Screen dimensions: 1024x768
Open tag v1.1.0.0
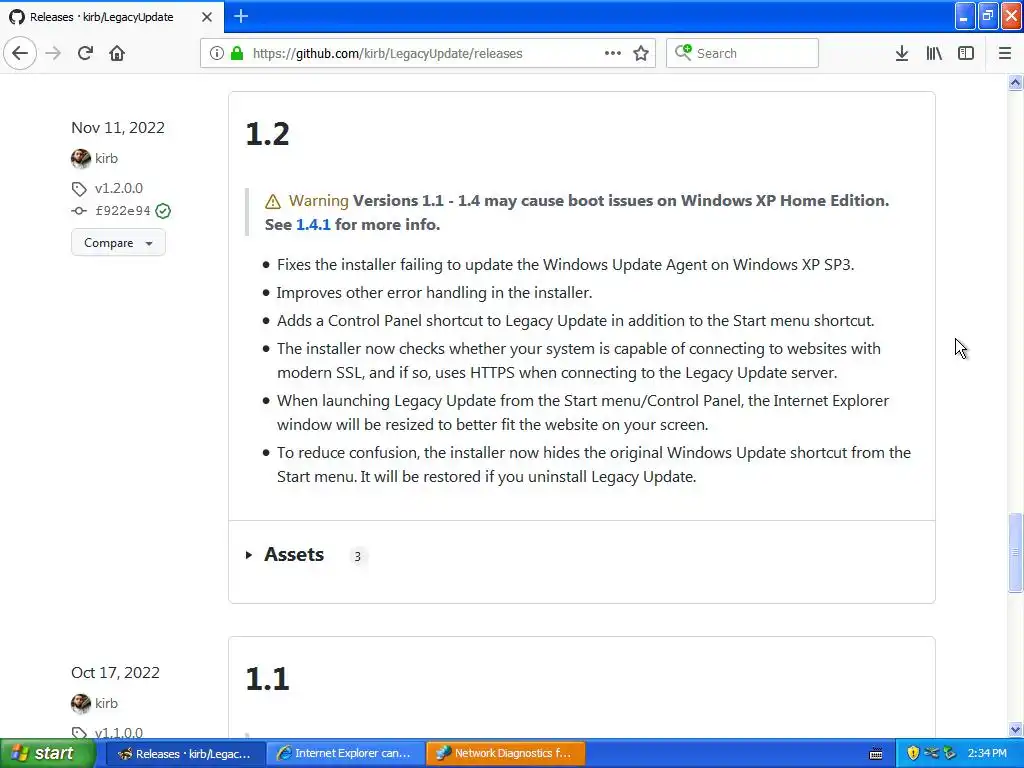click(x=119, y=733)
